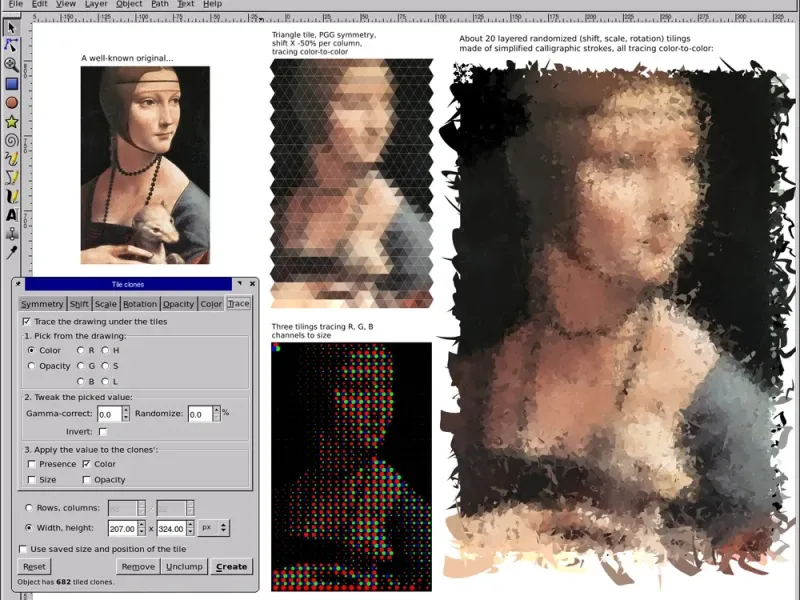Open the px units dropdown
The width and height of the screenshot is (800, 600).
click(214, 528)
